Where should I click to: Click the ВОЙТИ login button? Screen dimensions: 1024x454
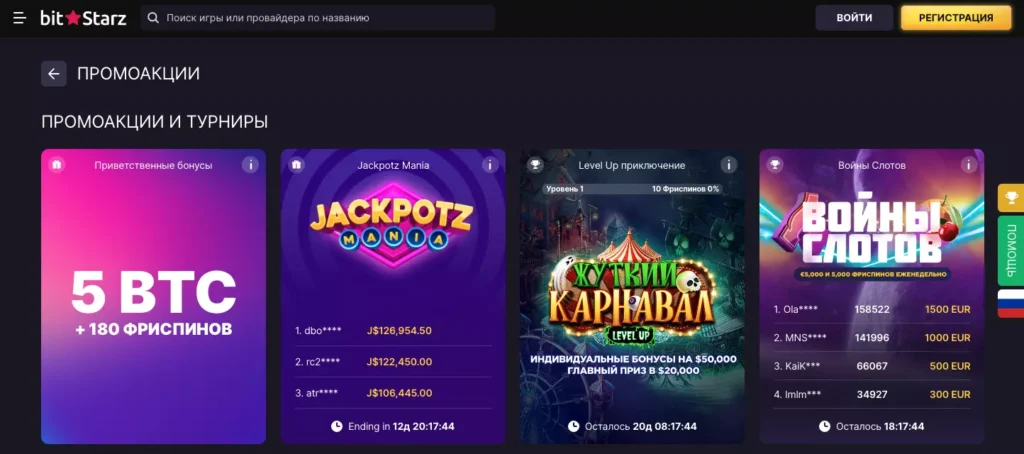click(854, 18)
